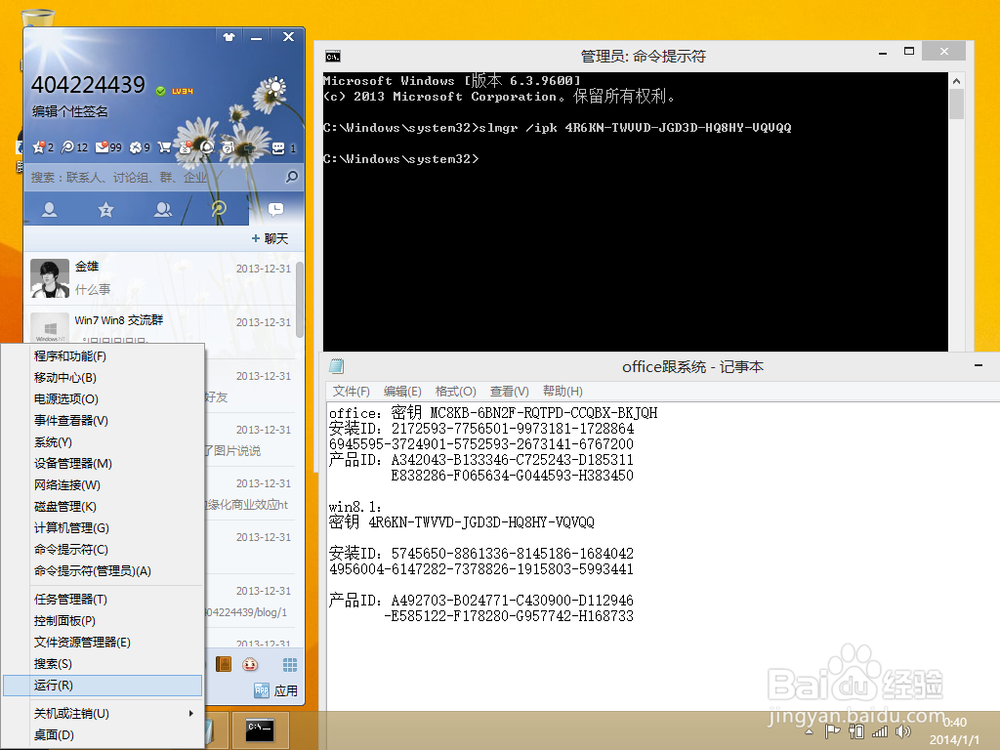Click the command prompt title bar icon
This screenshot has width=1000, height=750.
tap(332, 56)
